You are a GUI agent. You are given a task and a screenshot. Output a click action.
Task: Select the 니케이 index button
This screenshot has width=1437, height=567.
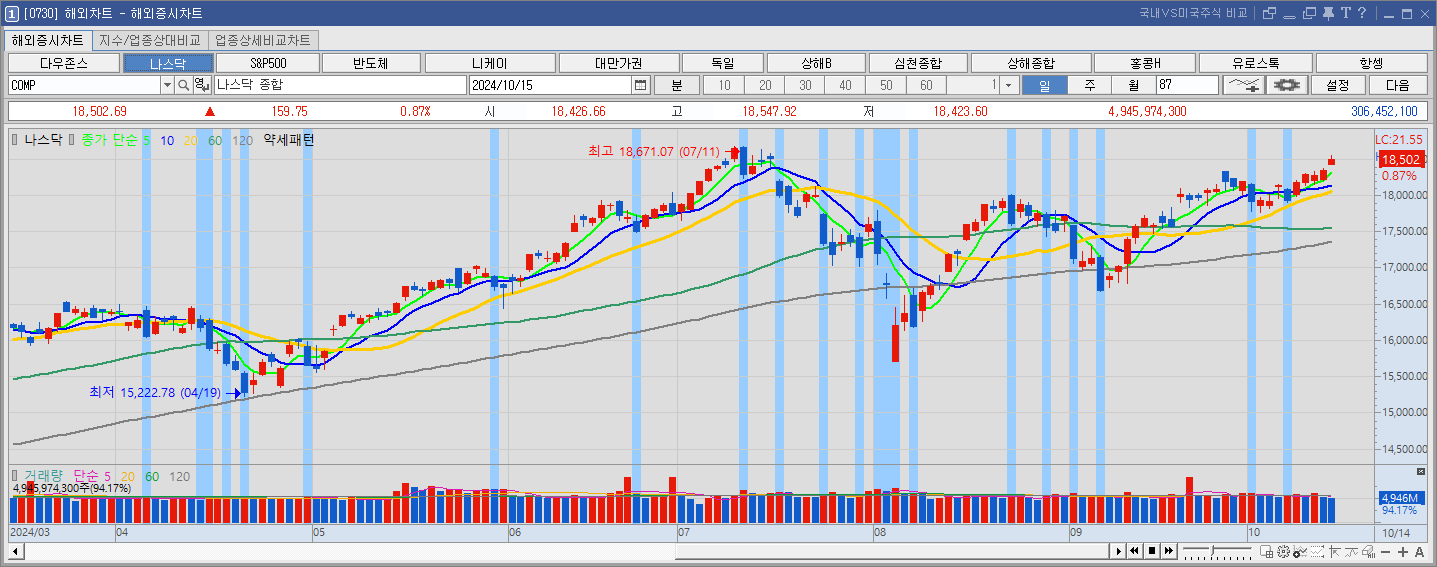click(x=489, y=63)
